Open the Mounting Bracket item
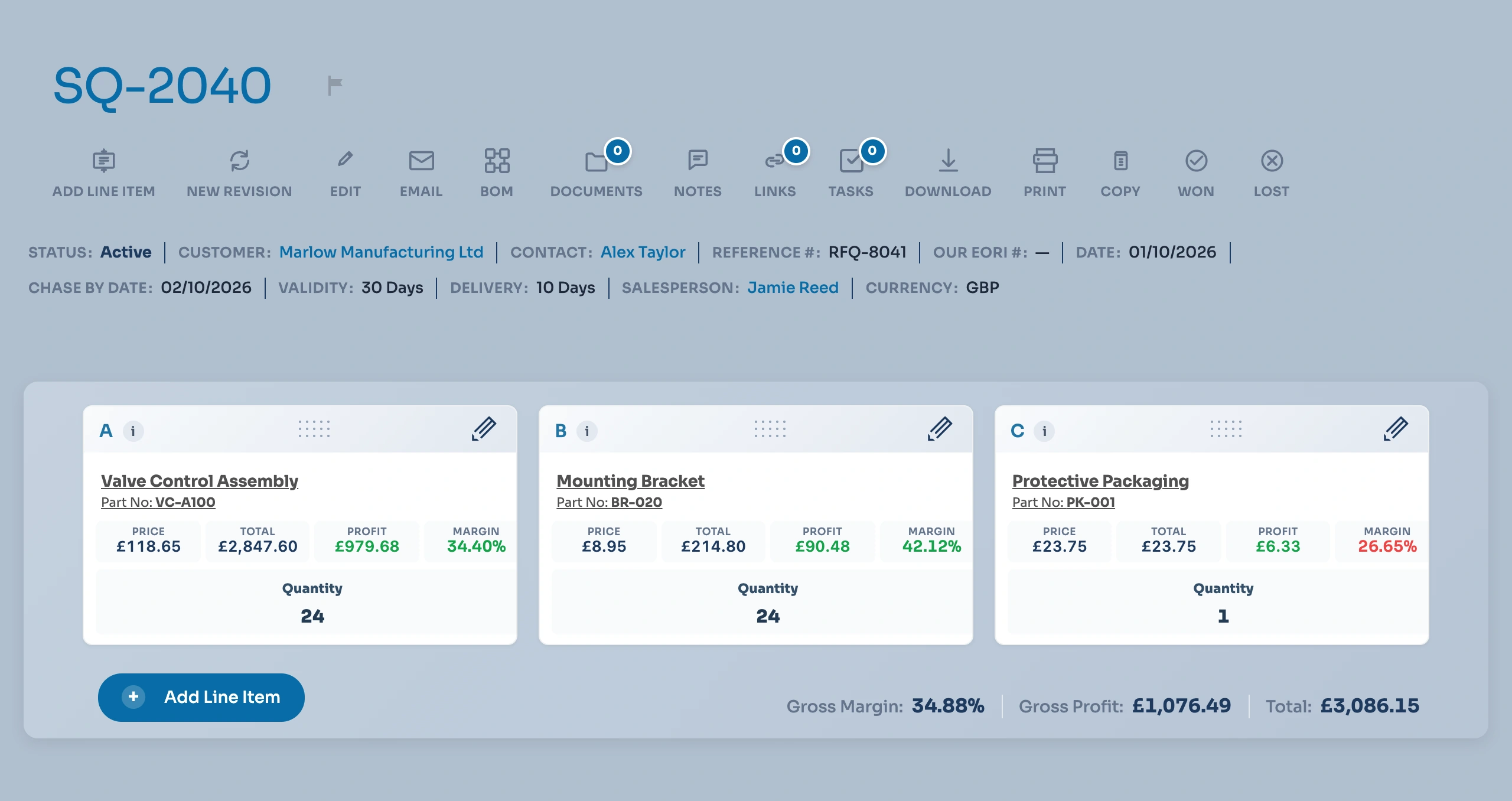This screenshot has height=801, width=1512. (x=630, y=481)
